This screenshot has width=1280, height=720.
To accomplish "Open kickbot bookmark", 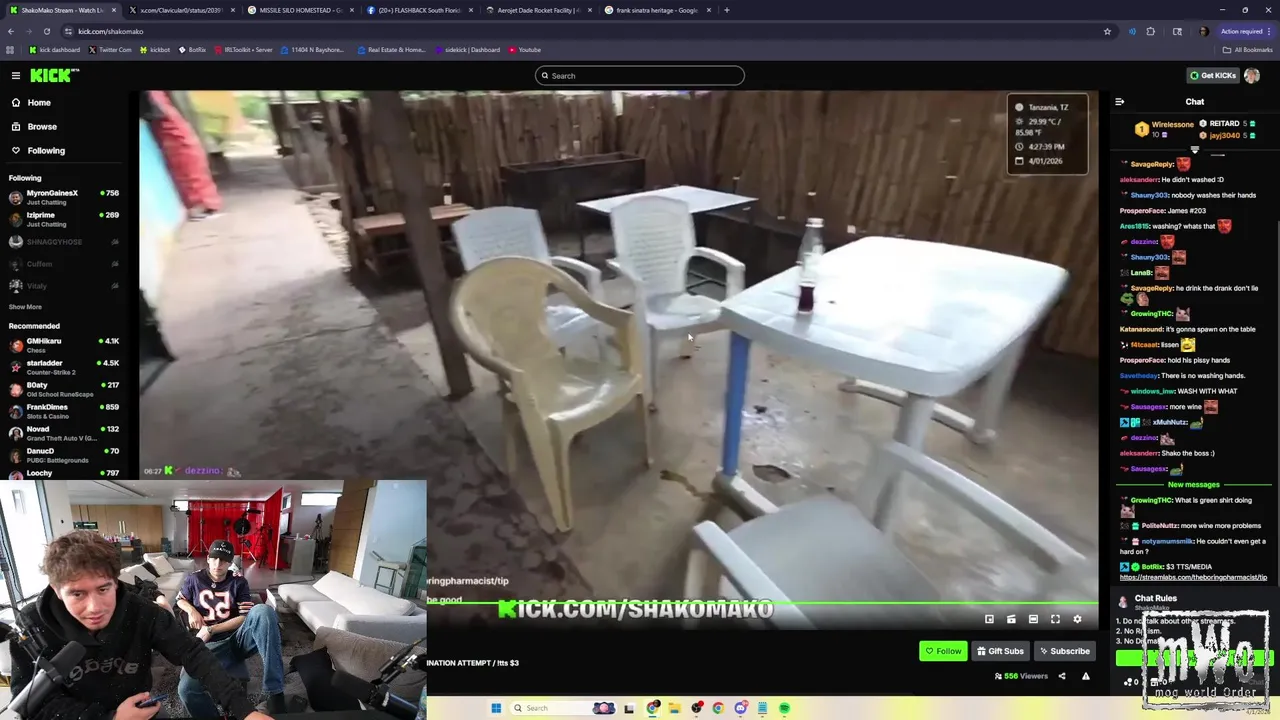I will point(155,49).
